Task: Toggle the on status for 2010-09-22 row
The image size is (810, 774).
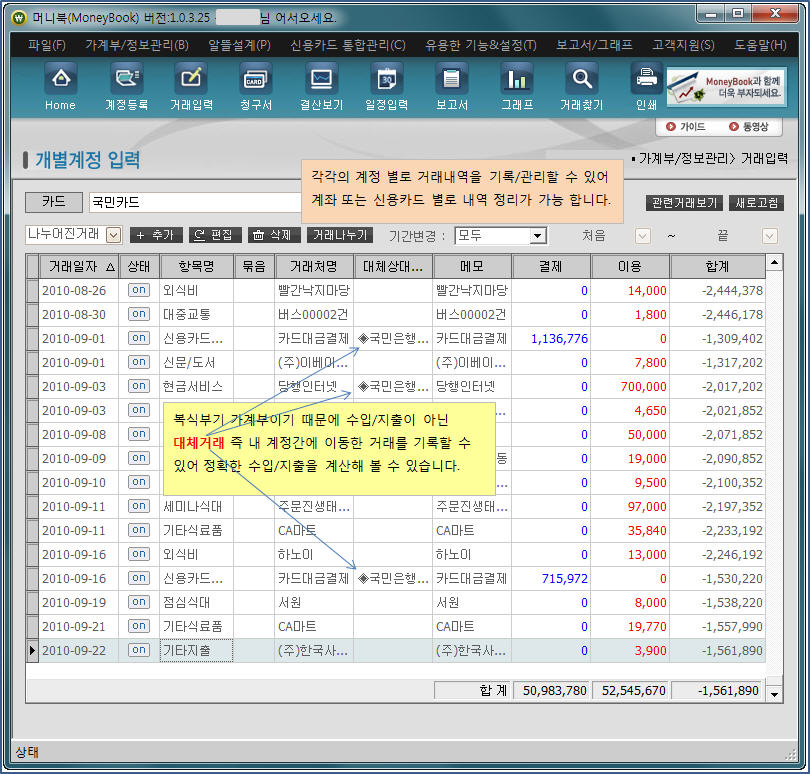Action: (139, 650)
